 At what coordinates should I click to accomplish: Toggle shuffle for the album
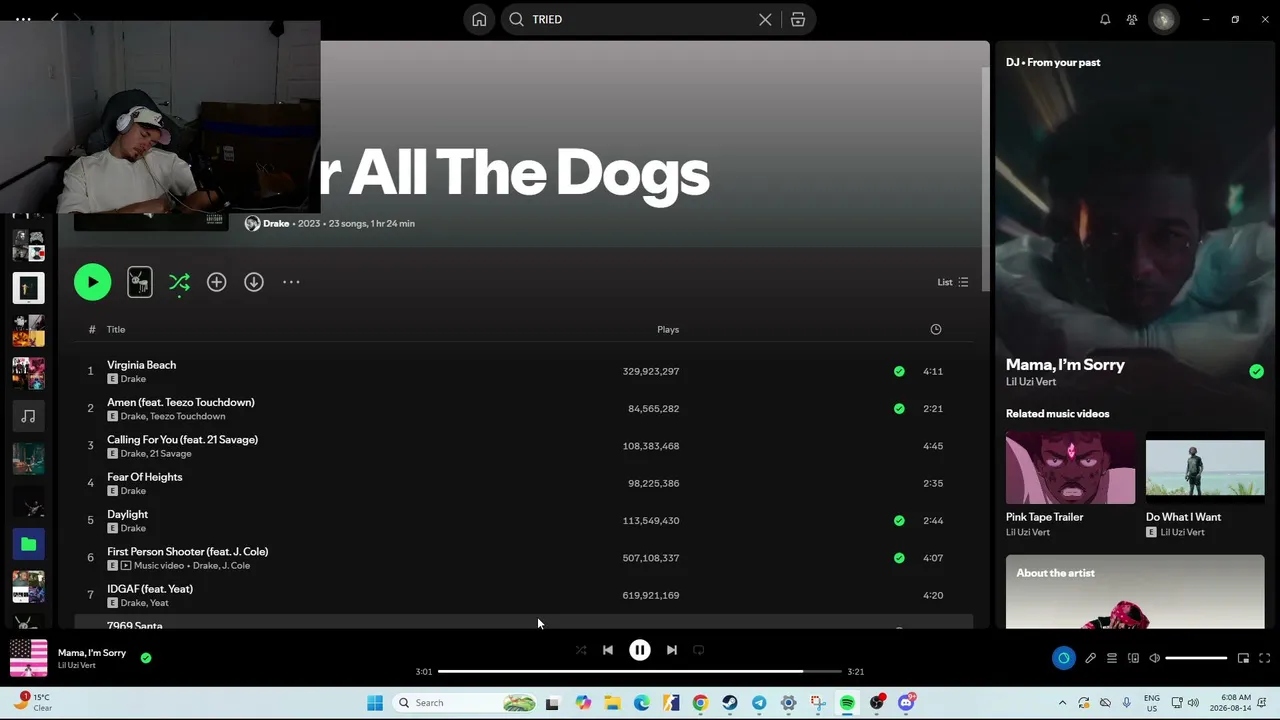coord(179,282)
